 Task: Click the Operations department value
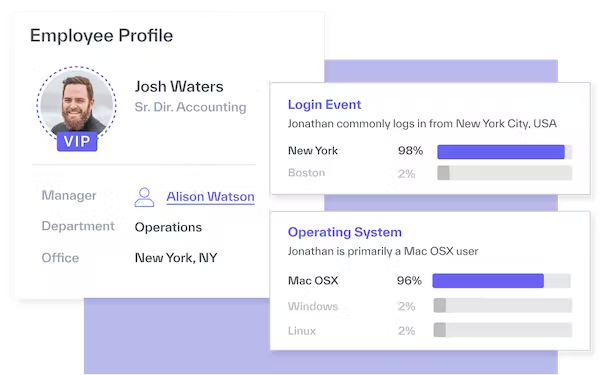coord(168,227)
